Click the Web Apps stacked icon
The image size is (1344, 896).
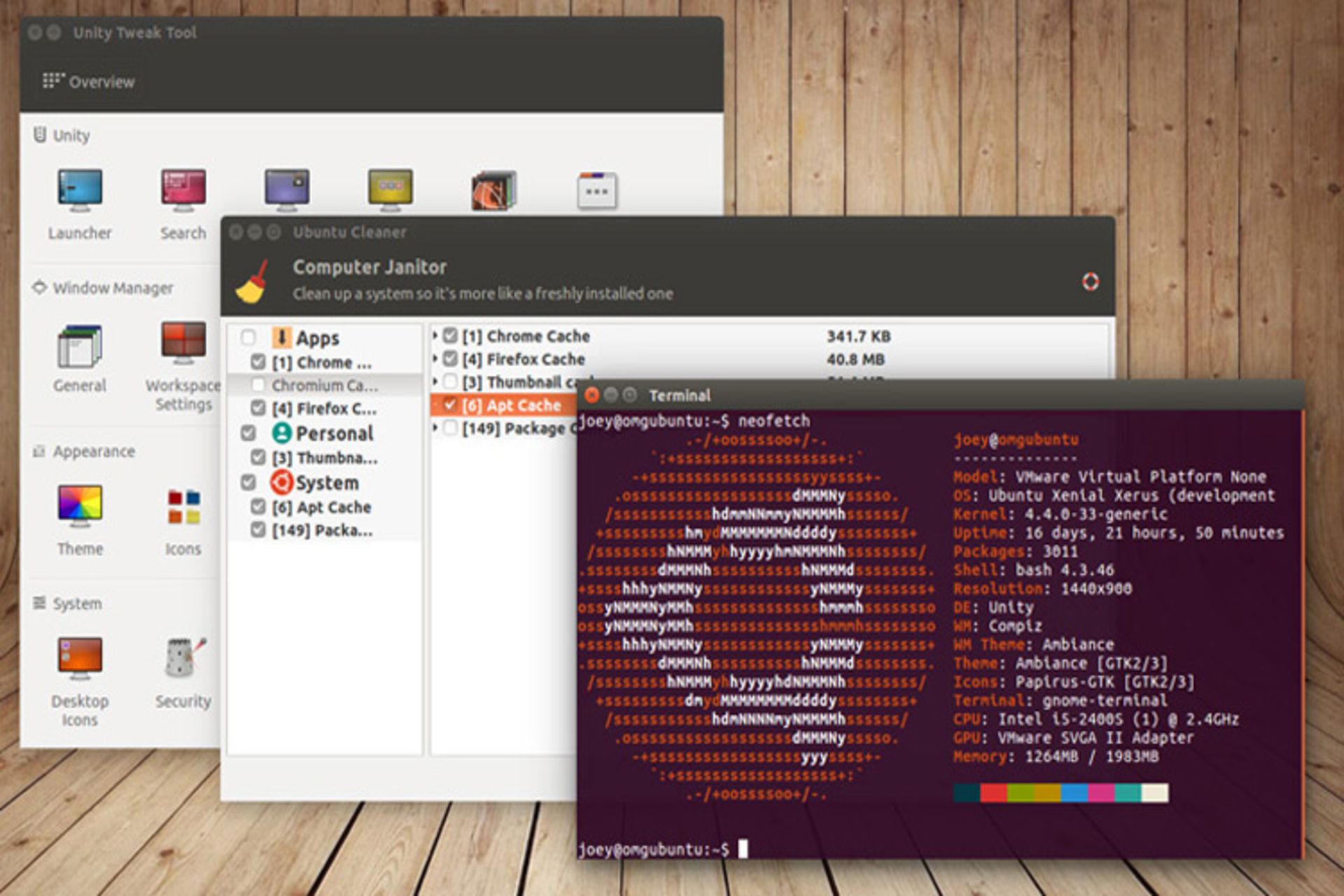coord(493,190)
